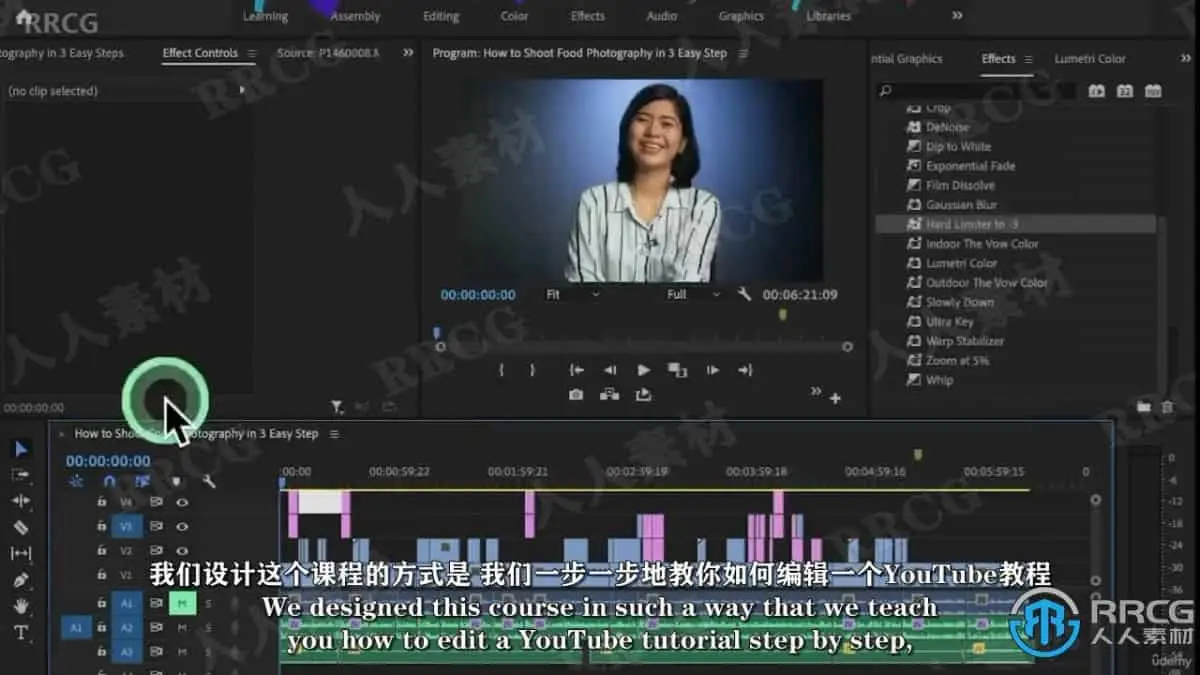Select the Razor tool
Screen dimensions: 1200x675
[21, 527]
